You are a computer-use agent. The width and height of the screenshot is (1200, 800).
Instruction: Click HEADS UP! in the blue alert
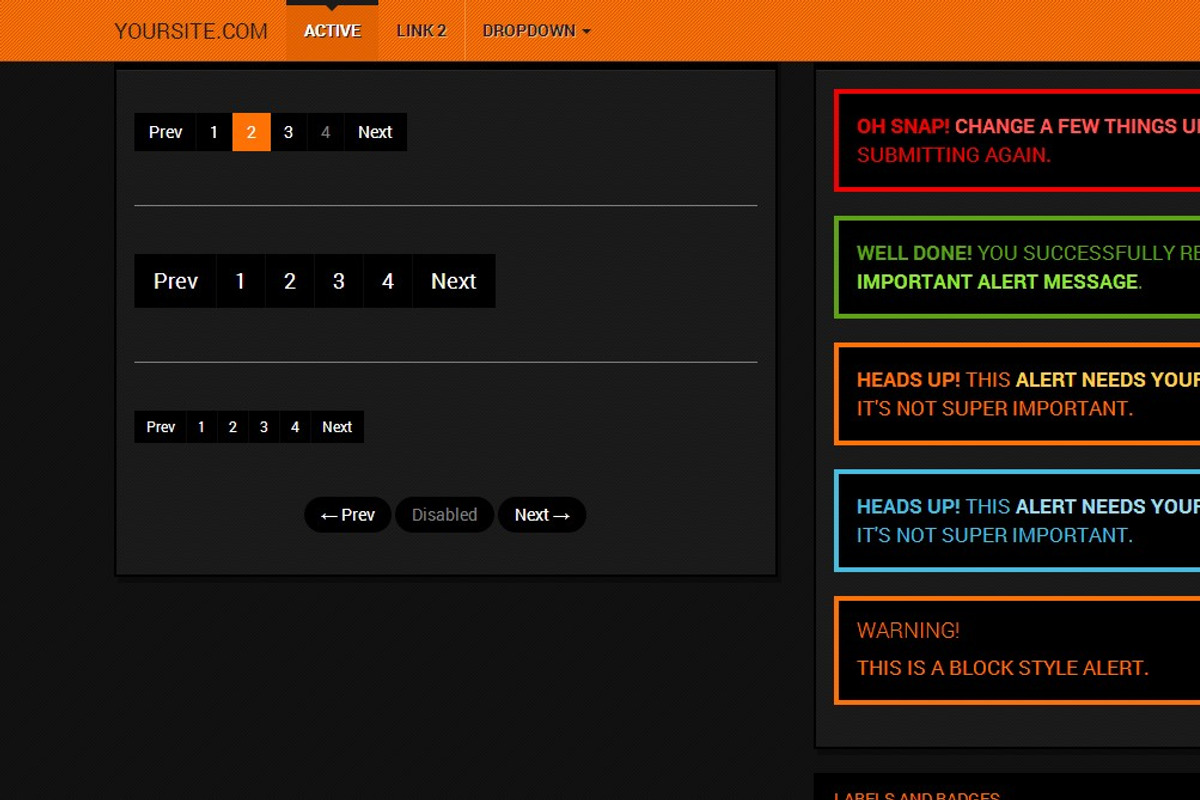(908, 507)
